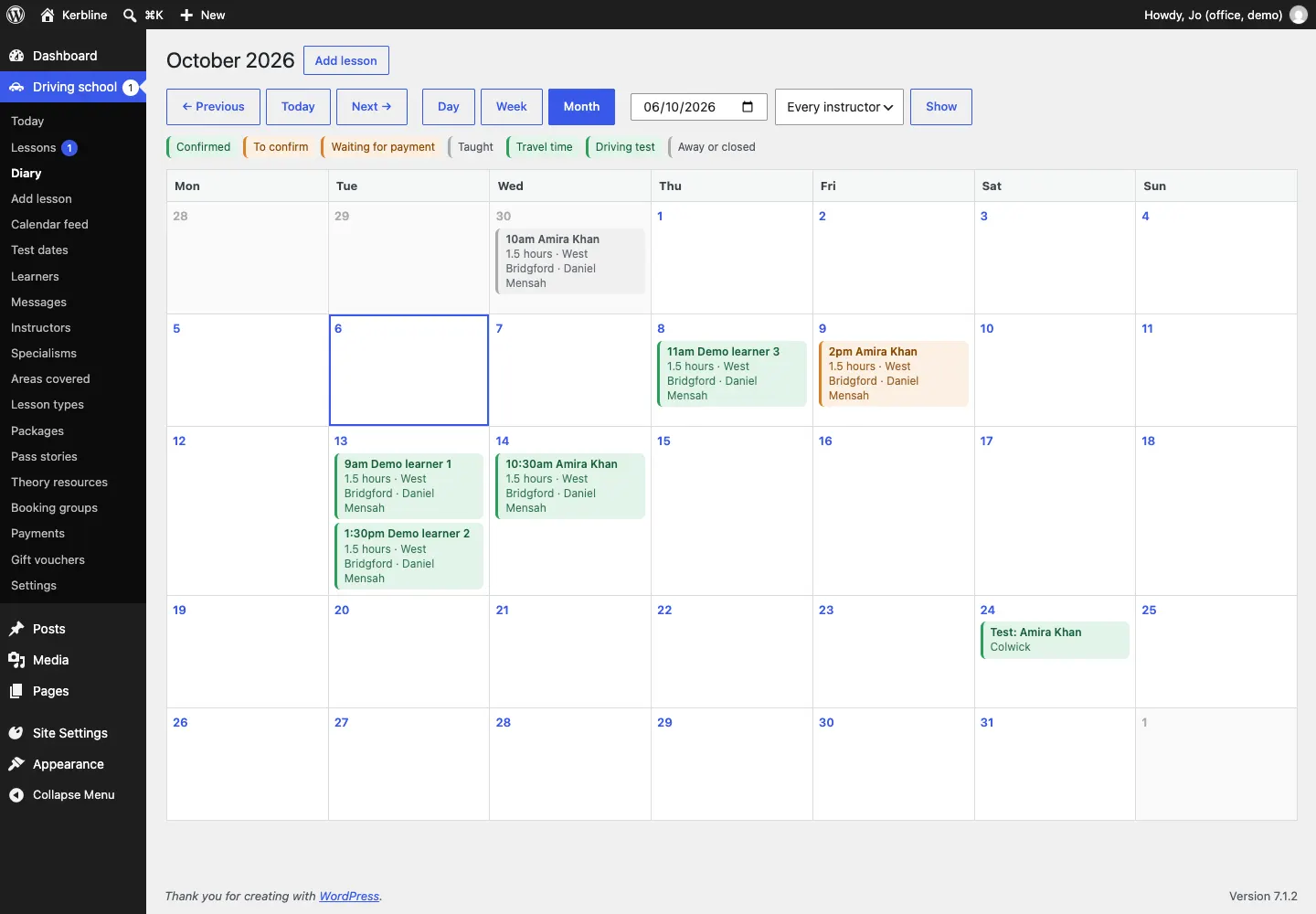1316x914 pixels.
Task: Click the Driving test legend label
Action: coord(623,147)
